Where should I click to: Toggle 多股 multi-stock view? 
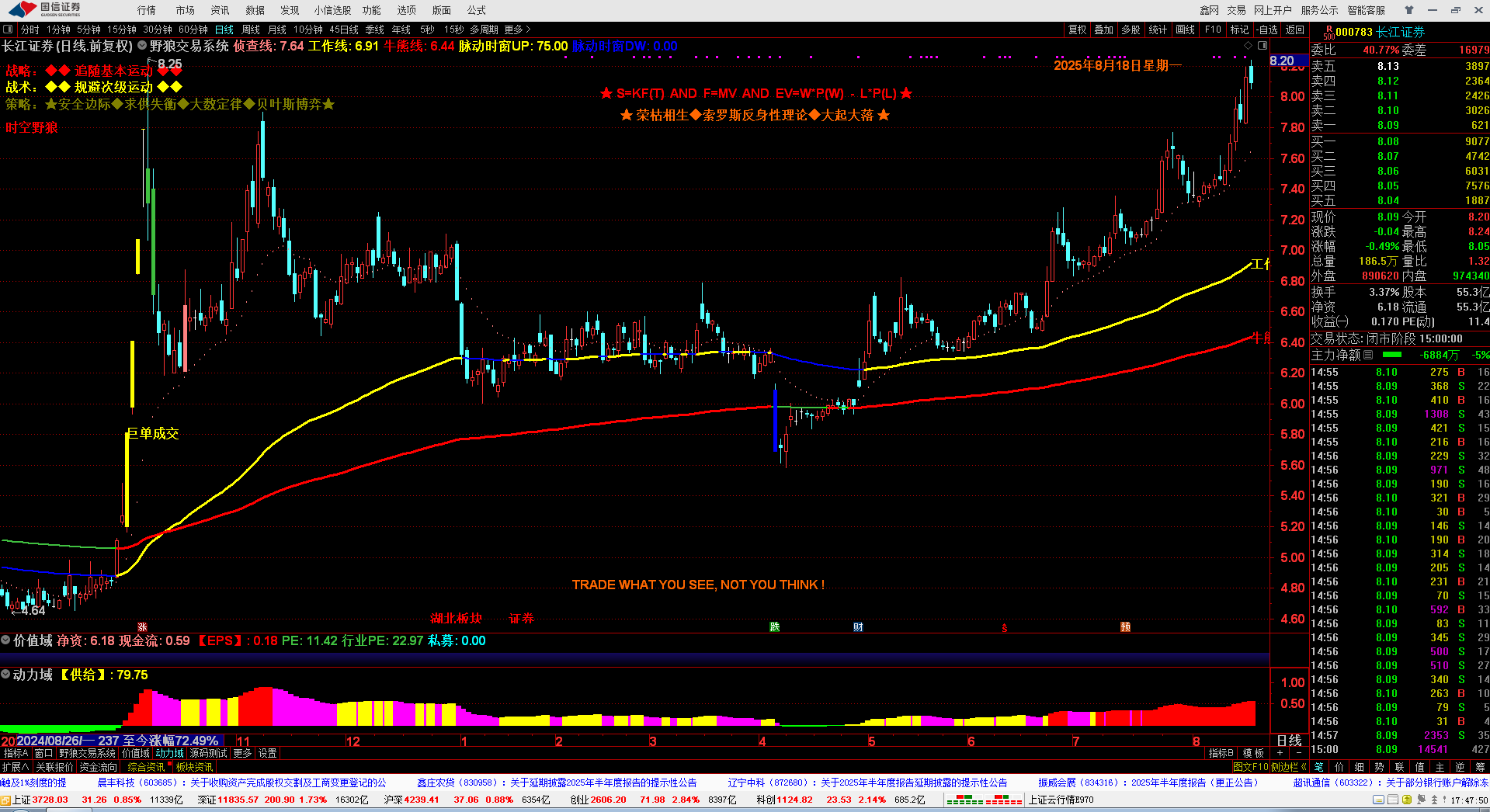click(x=1131, y=29)
